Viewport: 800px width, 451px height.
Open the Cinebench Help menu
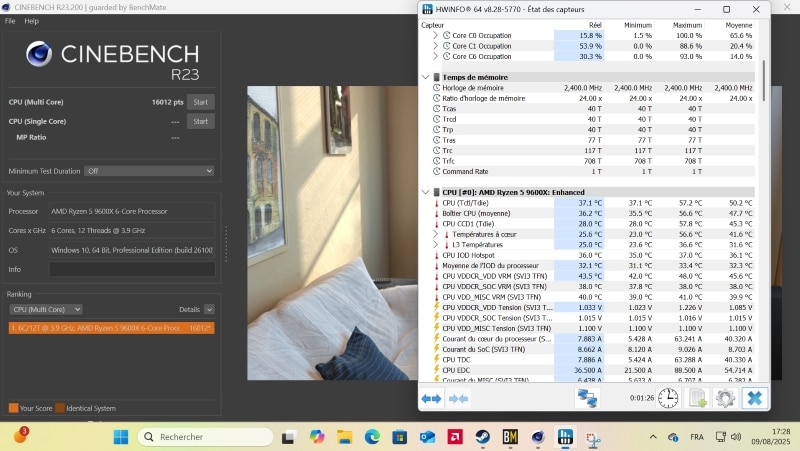coord(32,21)
